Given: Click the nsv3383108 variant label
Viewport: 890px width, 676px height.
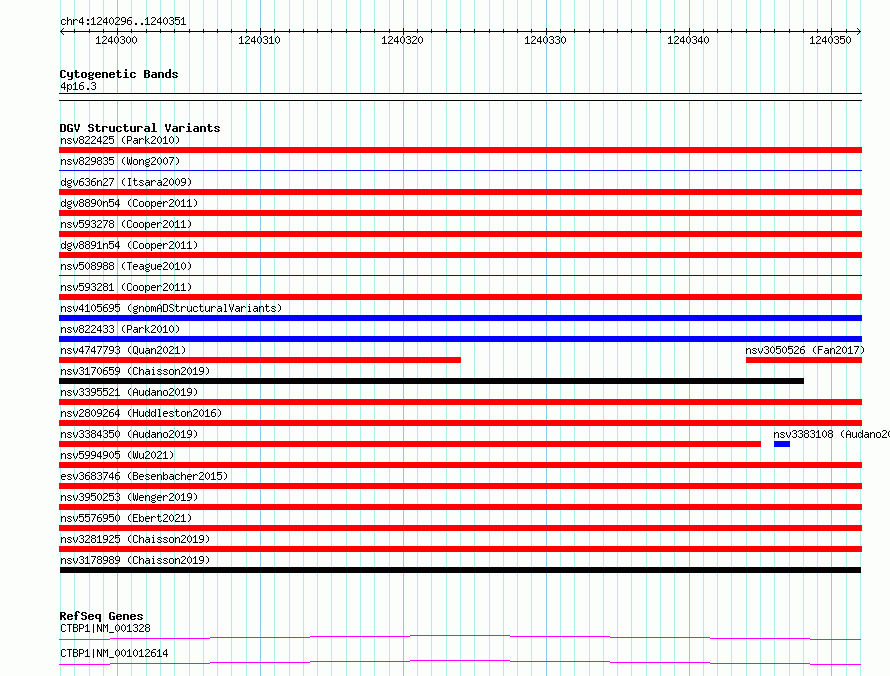Looking at the screenshot, I should [831, 434].
